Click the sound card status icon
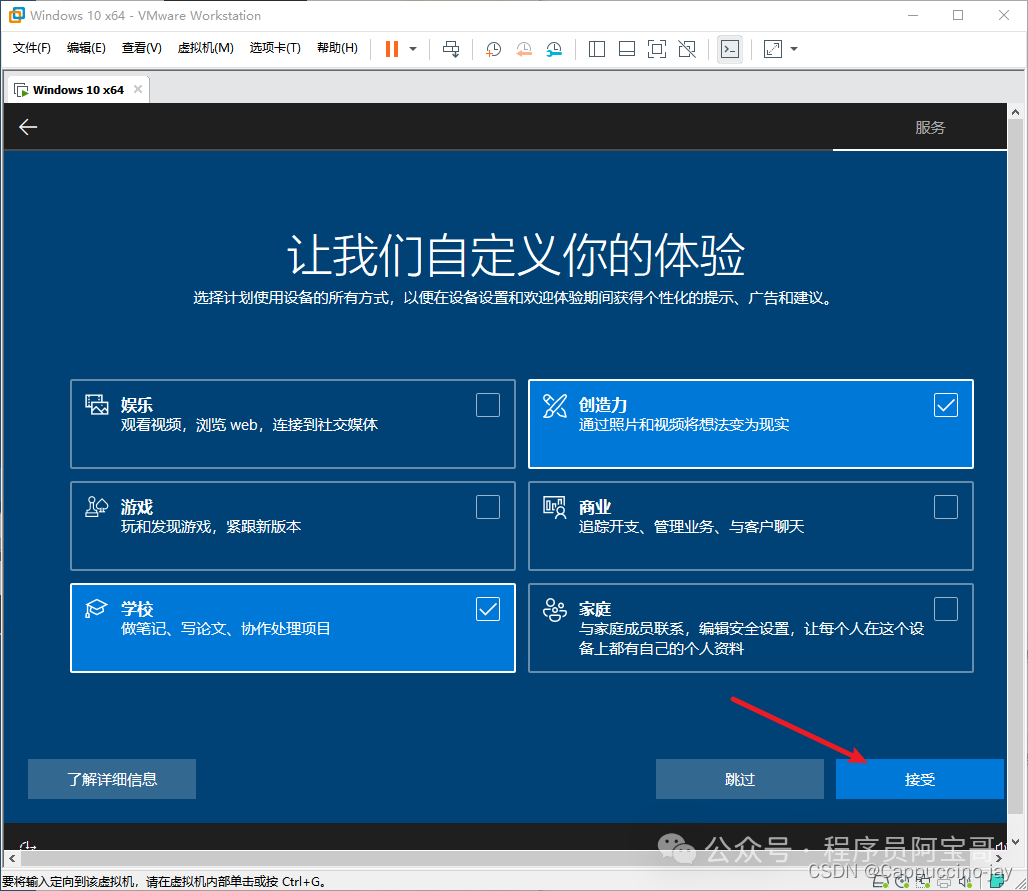 pos(965,882)
